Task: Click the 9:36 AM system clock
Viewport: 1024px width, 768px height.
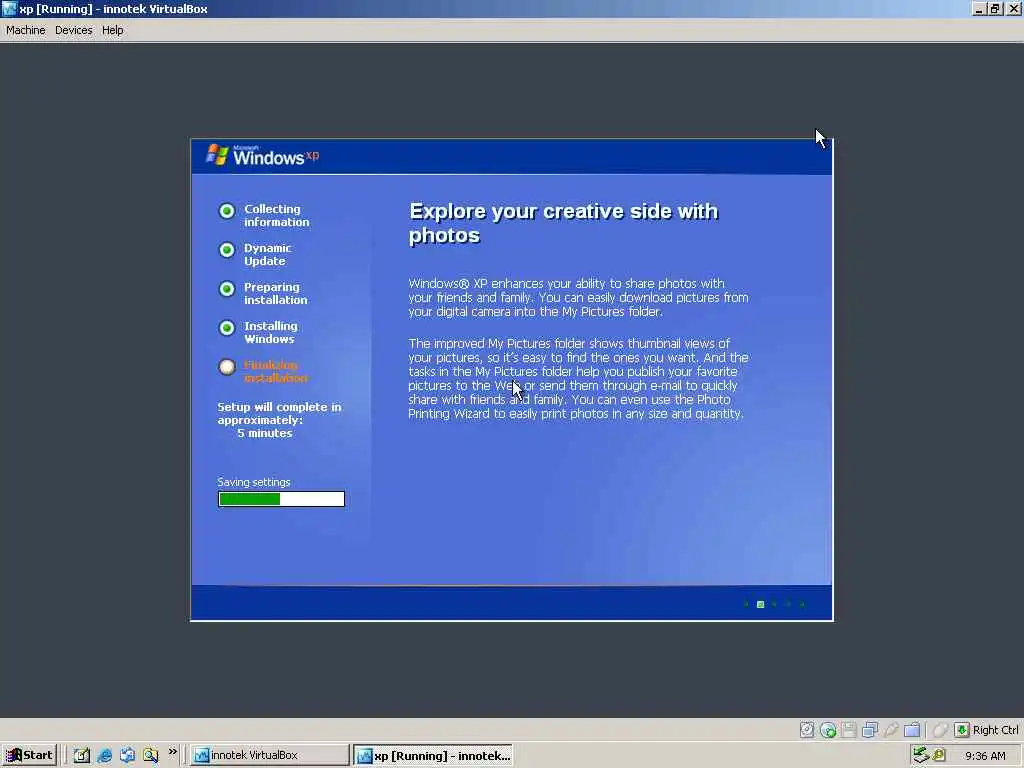Action: (985, 756)
